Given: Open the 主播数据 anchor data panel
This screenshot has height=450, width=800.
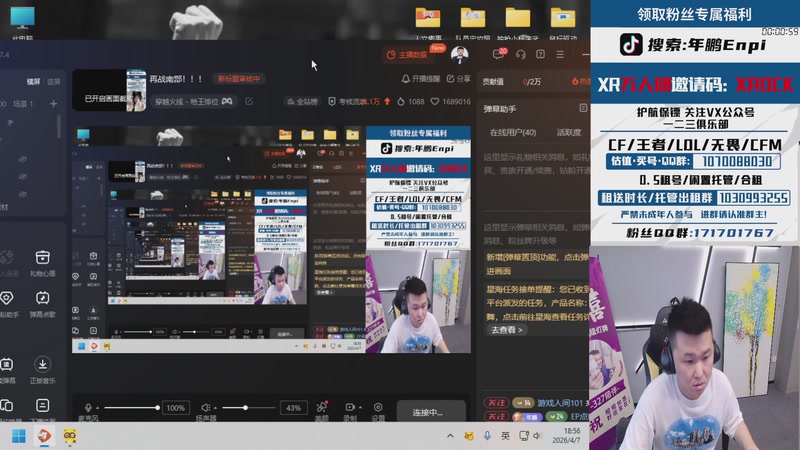Looking at the screenshot, I should pos(408,55).
